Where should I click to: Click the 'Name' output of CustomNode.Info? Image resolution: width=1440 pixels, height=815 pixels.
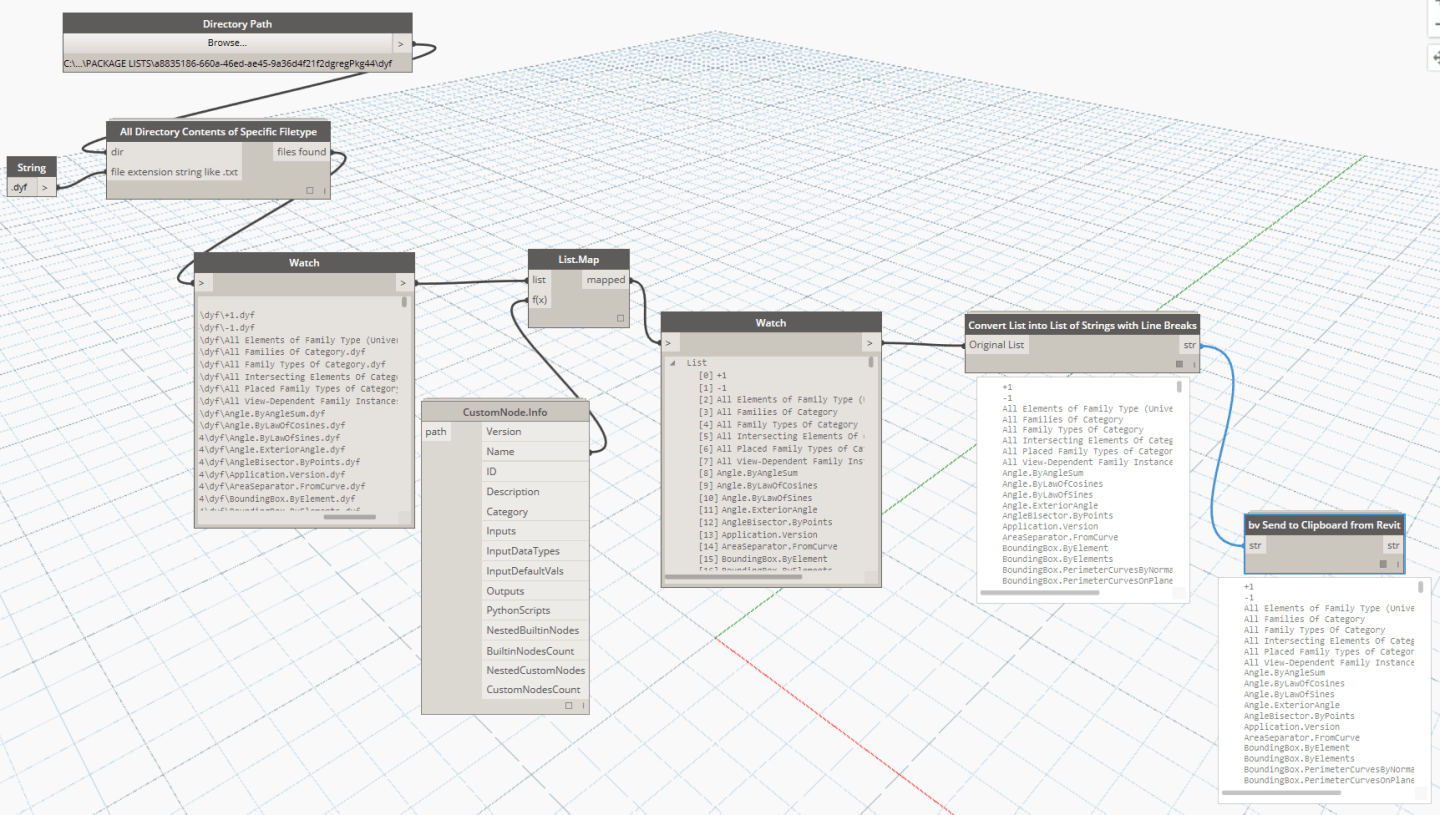coord(535,452)
